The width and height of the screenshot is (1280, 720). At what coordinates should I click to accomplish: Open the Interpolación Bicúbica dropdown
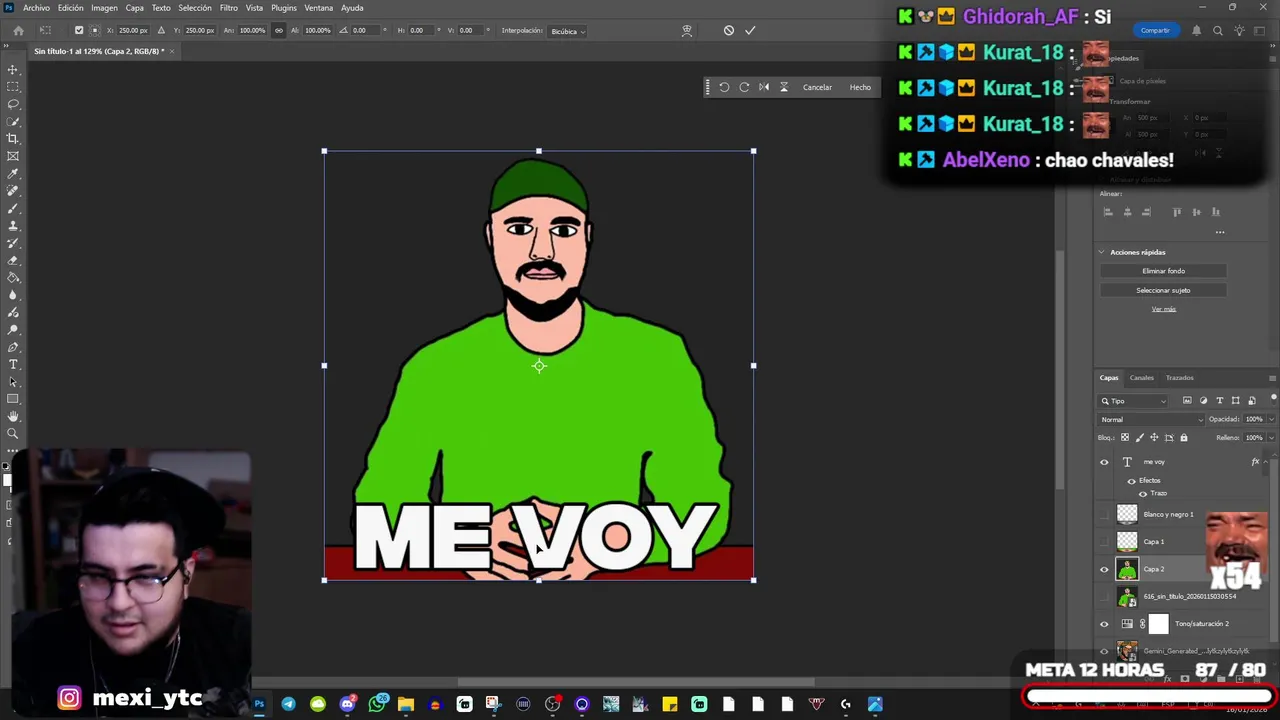click(568, 31)
